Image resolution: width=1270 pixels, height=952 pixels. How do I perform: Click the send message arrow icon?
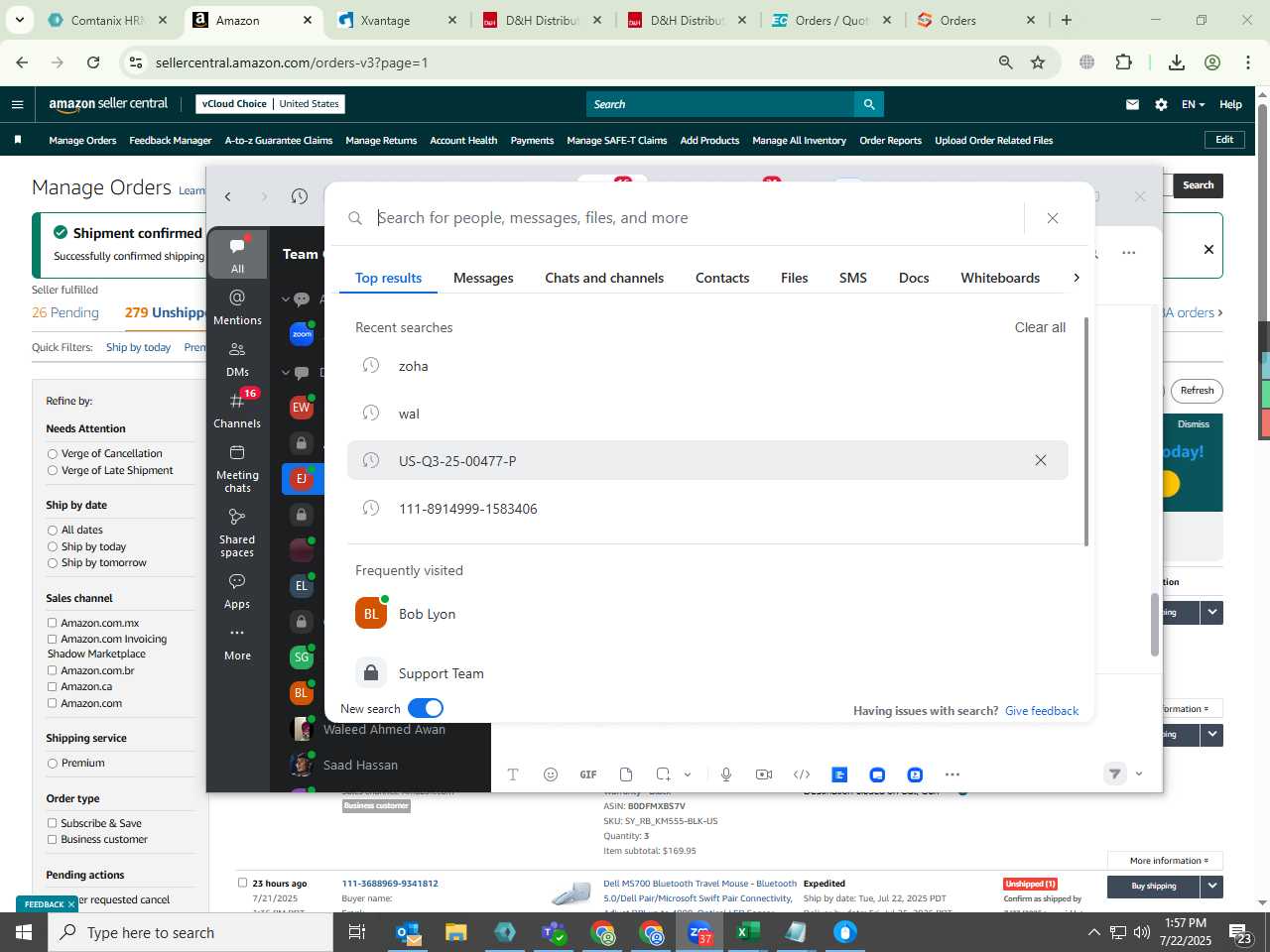coord(1115,774)
